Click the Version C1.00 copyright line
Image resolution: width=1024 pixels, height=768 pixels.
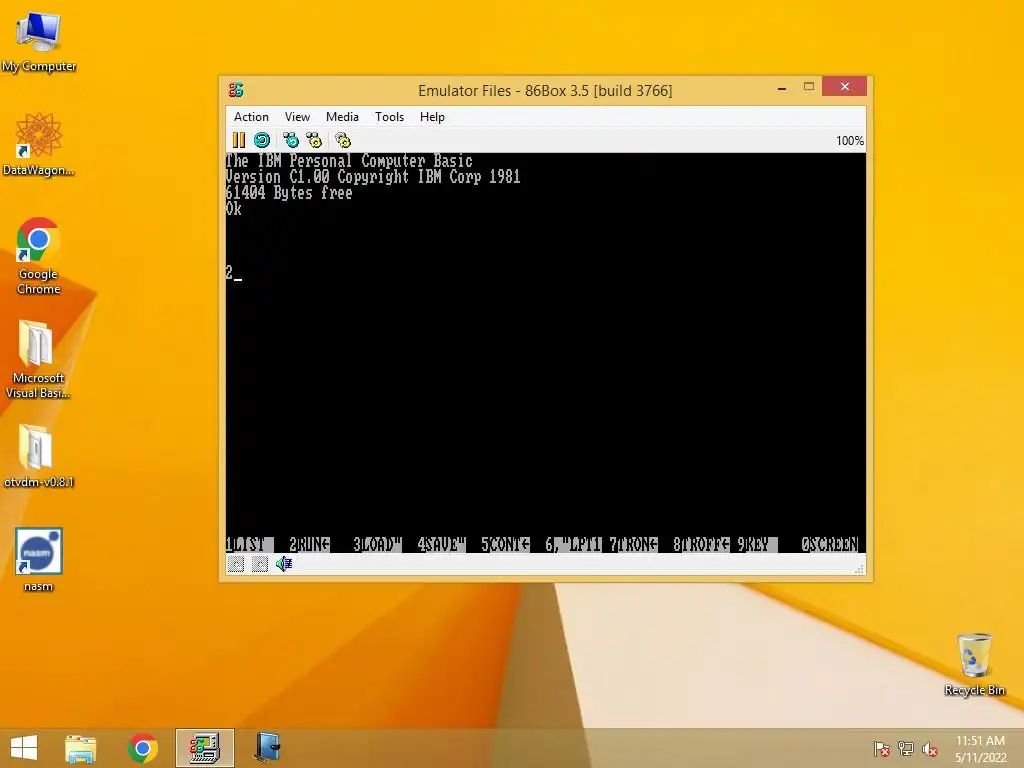coord(373,177)
